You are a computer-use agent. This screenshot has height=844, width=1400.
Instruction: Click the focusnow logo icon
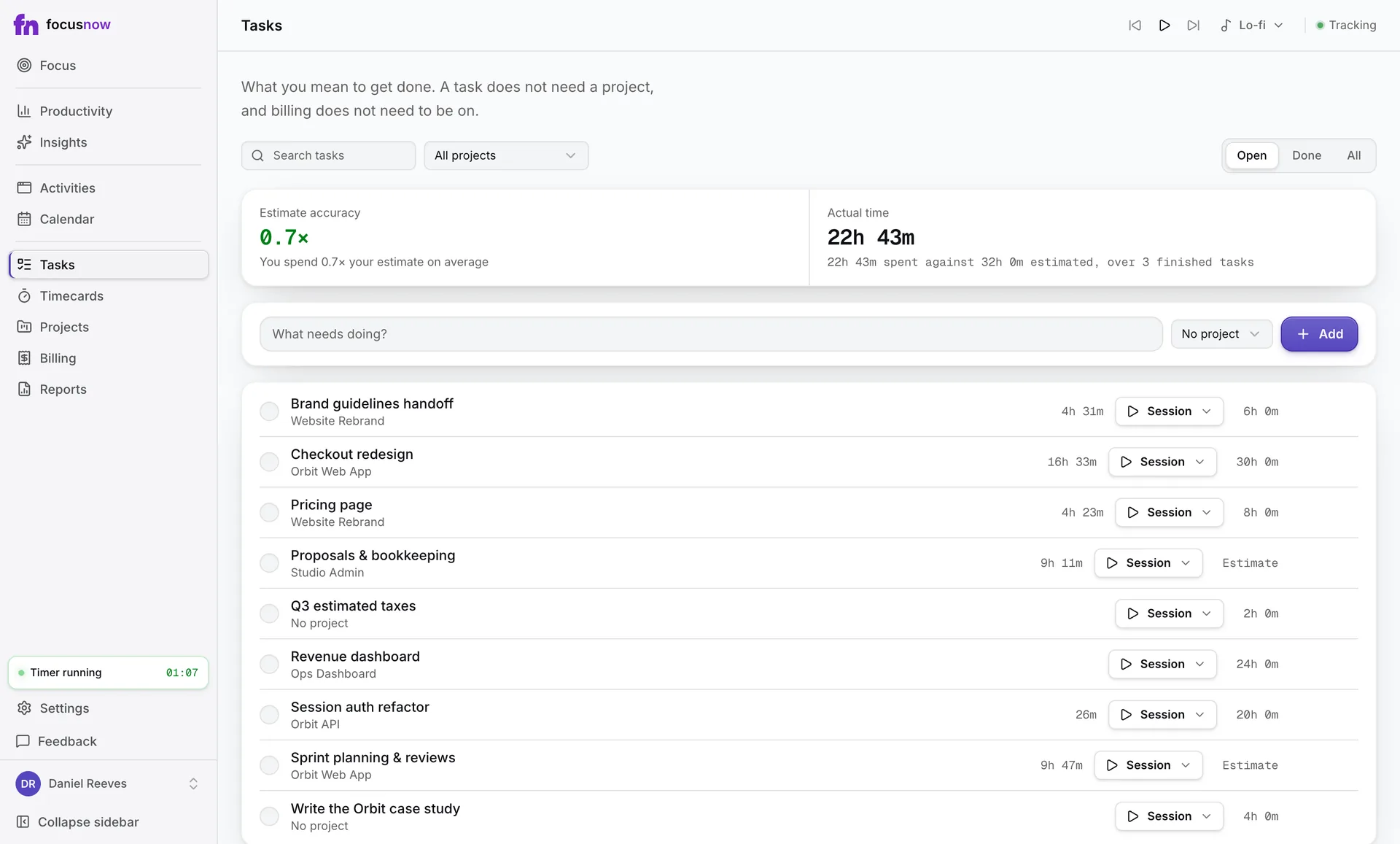[26, 24]
